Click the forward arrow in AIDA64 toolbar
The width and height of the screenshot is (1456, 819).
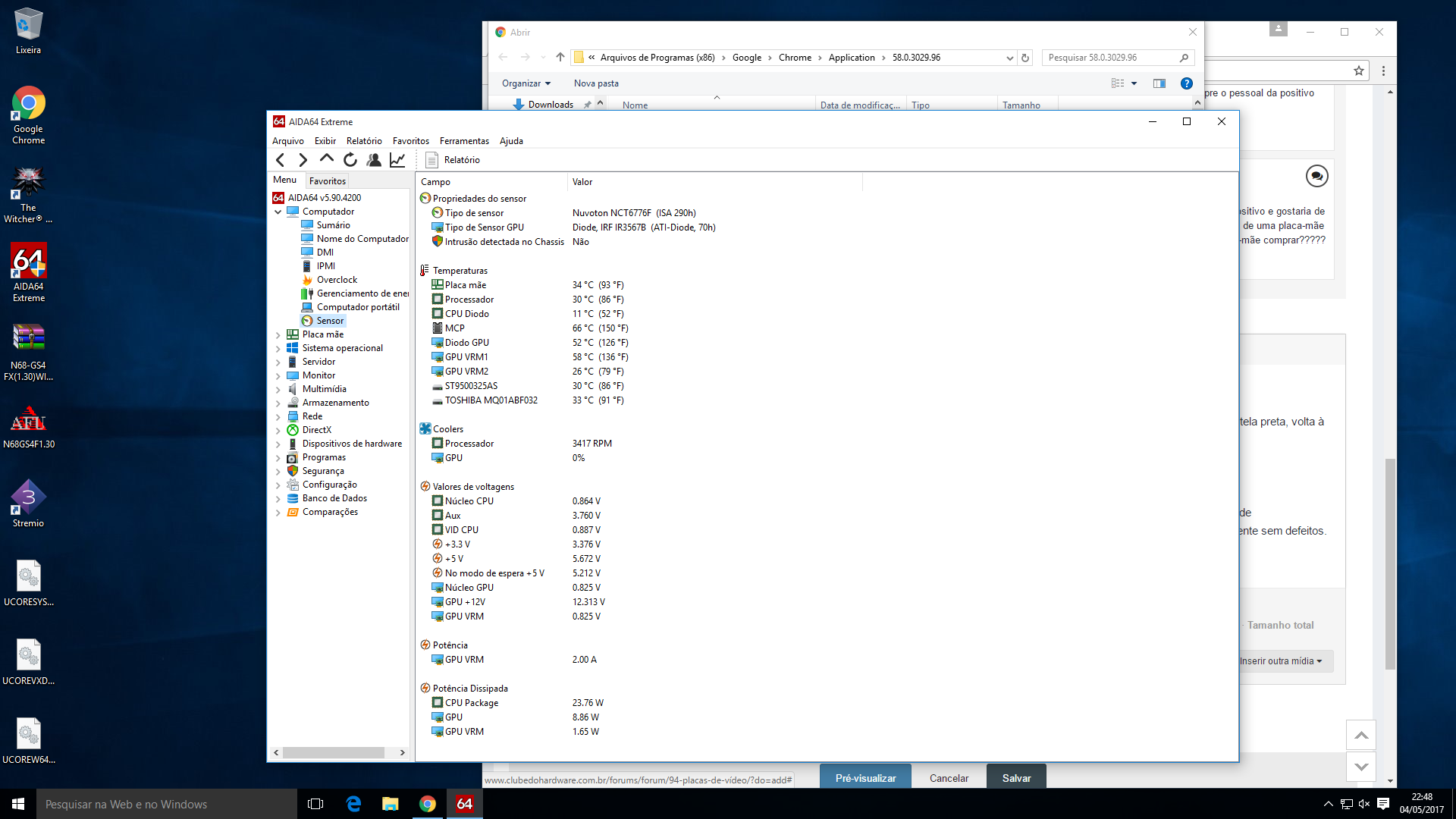click(x=303, y=160)
